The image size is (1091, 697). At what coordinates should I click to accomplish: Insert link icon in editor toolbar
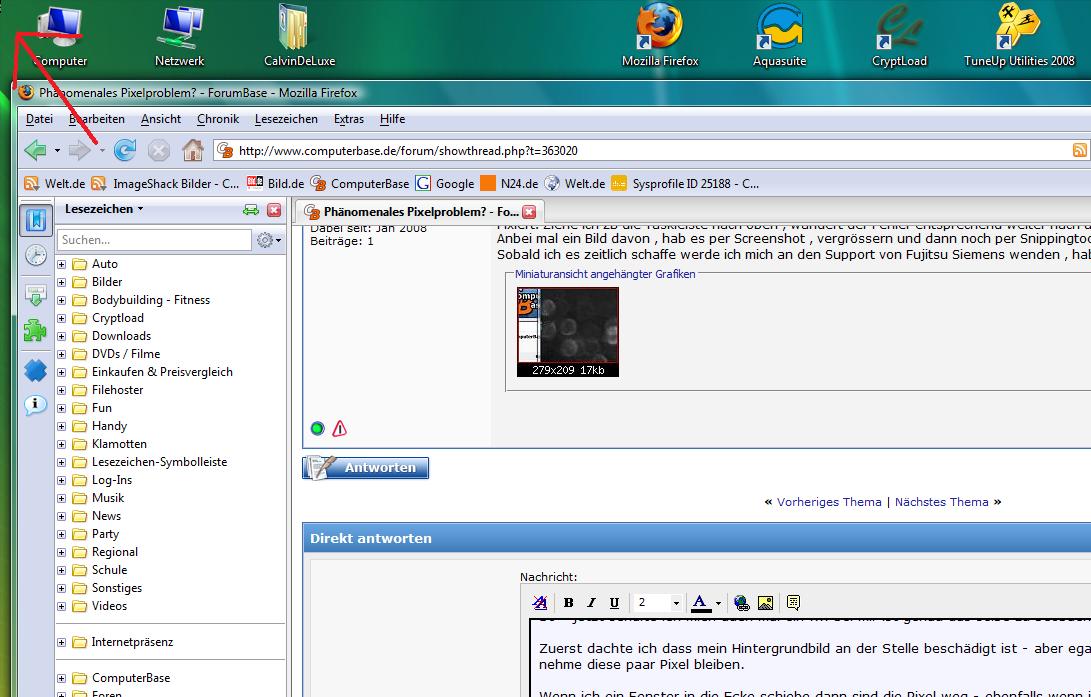click(742, 602)
